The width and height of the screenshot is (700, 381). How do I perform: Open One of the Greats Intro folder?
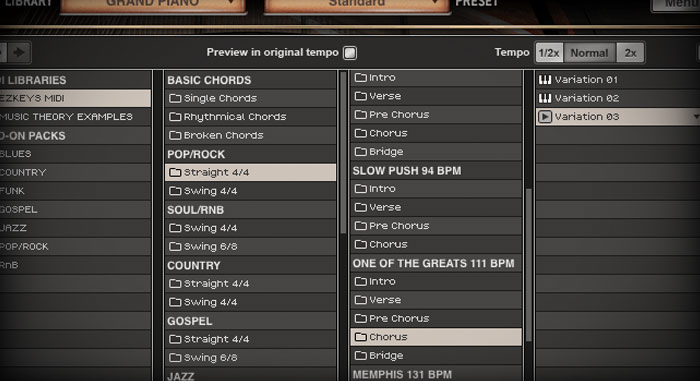[436, 281]
